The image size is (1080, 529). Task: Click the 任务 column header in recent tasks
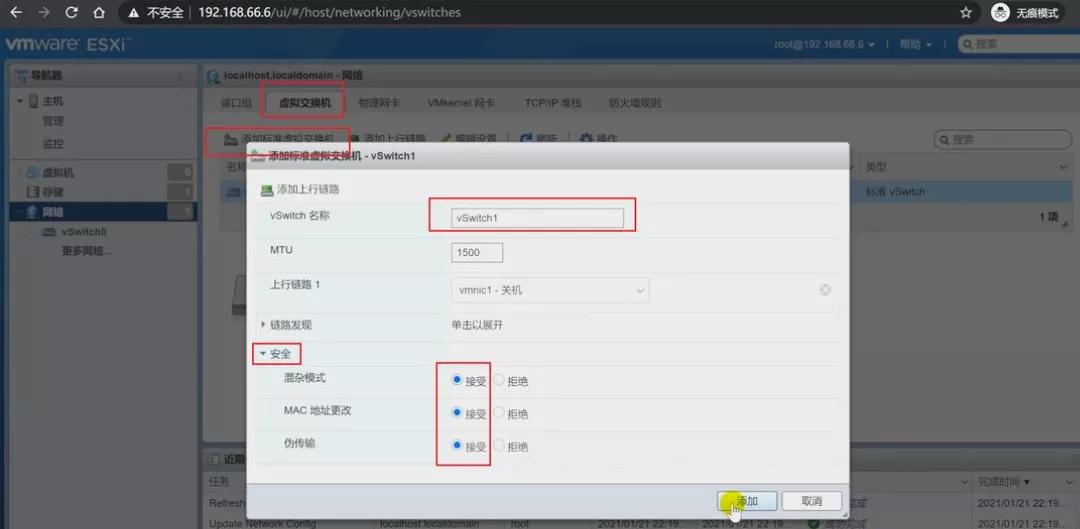pyautogui.click(x=219, y=481)
